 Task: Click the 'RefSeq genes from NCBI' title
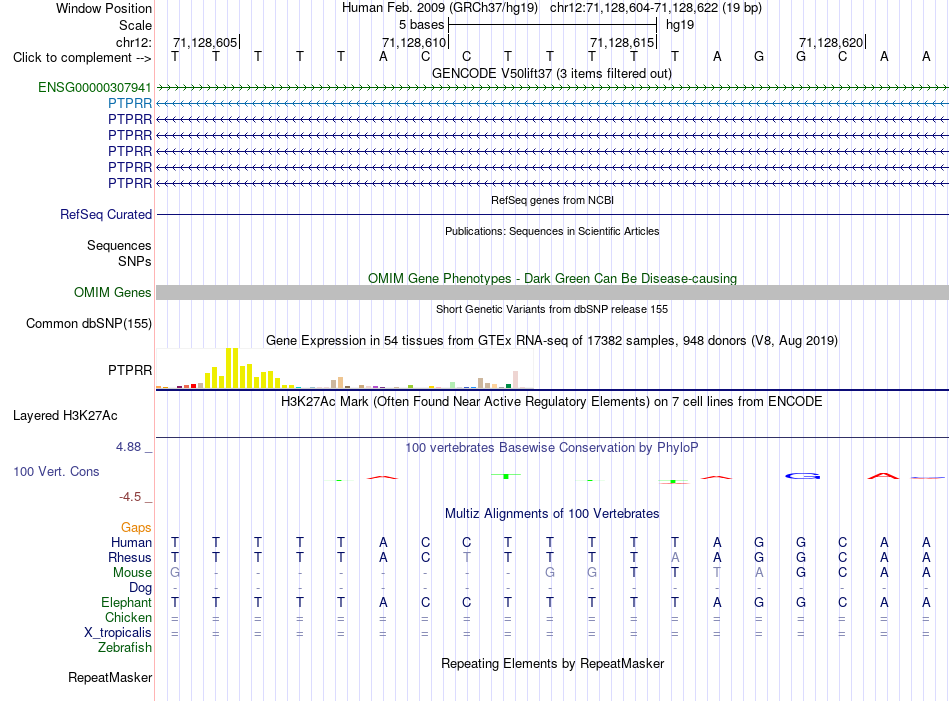point(553,200)
